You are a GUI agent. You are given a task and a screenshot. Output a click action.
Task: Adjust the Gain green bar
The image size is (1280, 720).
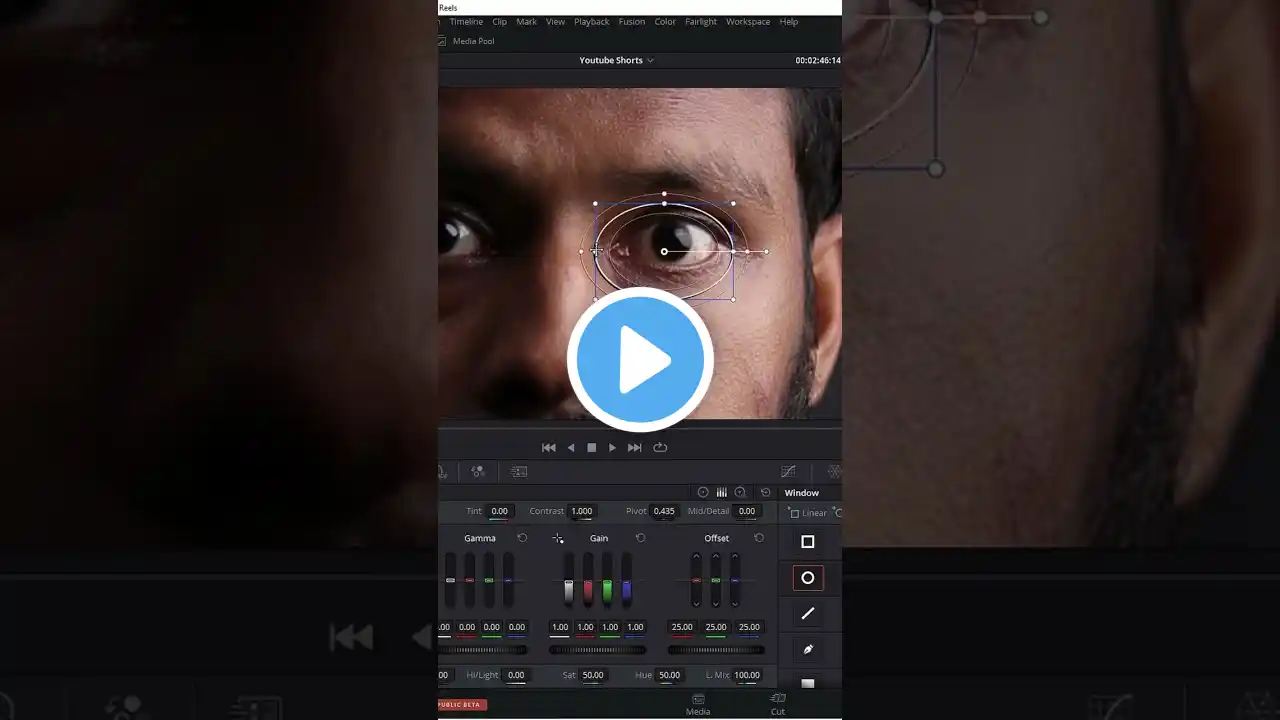607,580
